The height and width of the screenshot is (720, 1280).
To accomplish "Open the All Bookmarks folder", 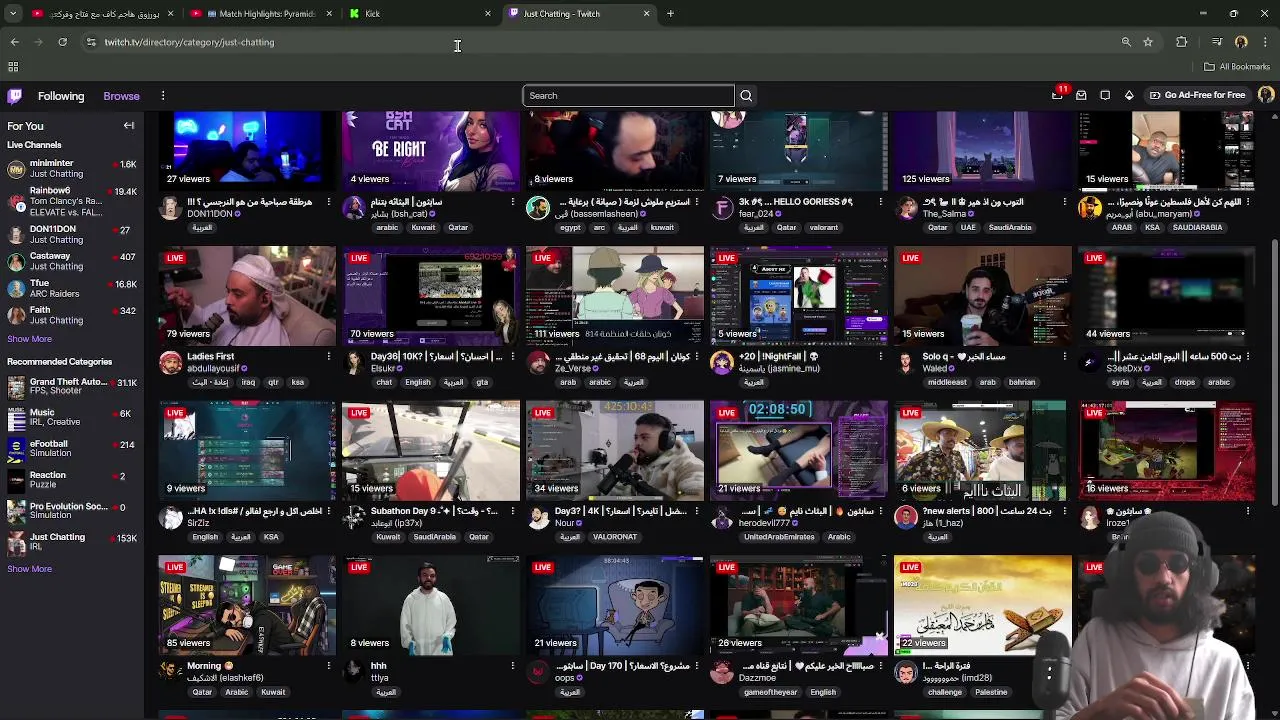I will [1237, 67].
